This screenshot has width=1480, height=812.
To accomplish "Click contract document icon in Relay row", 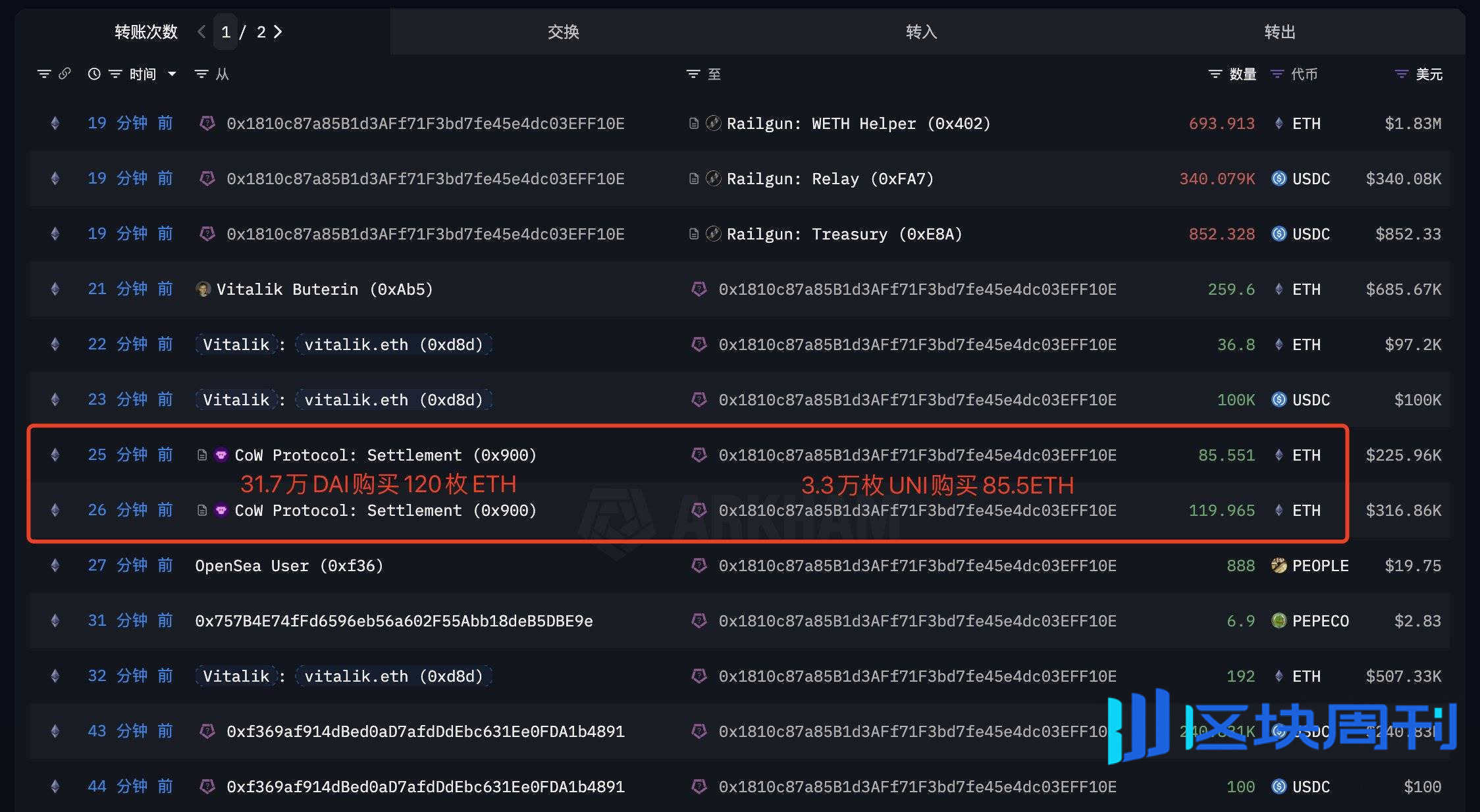I will (x=694, y=178).
